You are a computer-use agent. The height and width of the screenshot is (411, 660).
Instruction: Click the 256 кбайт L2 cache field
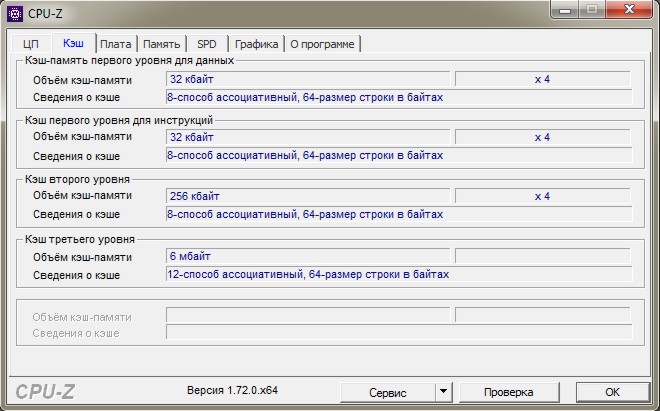coord(308,196)
